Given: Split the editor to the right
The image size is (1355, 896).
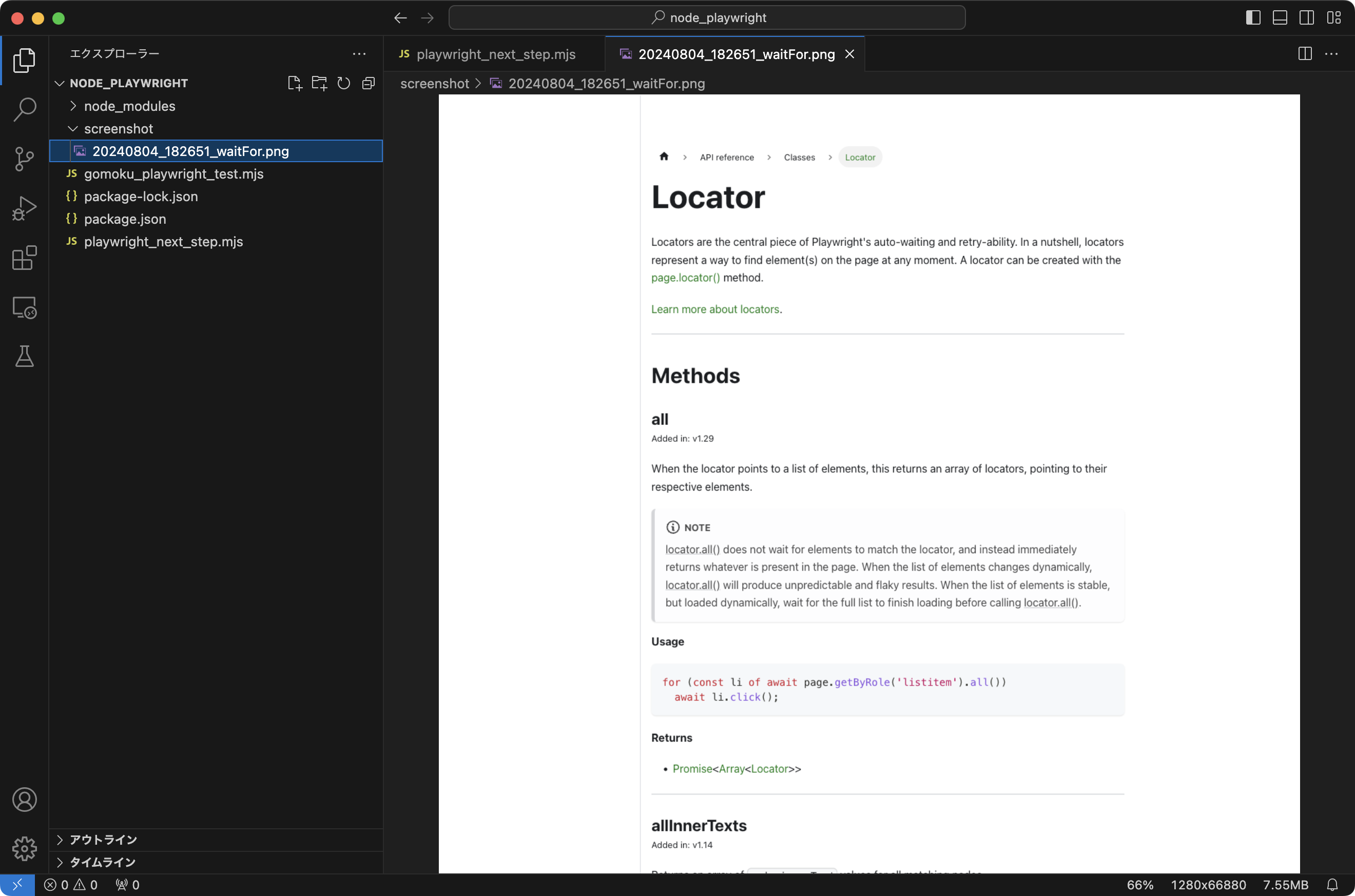Looking at the screenshot, I should (x=1305, y=54).
